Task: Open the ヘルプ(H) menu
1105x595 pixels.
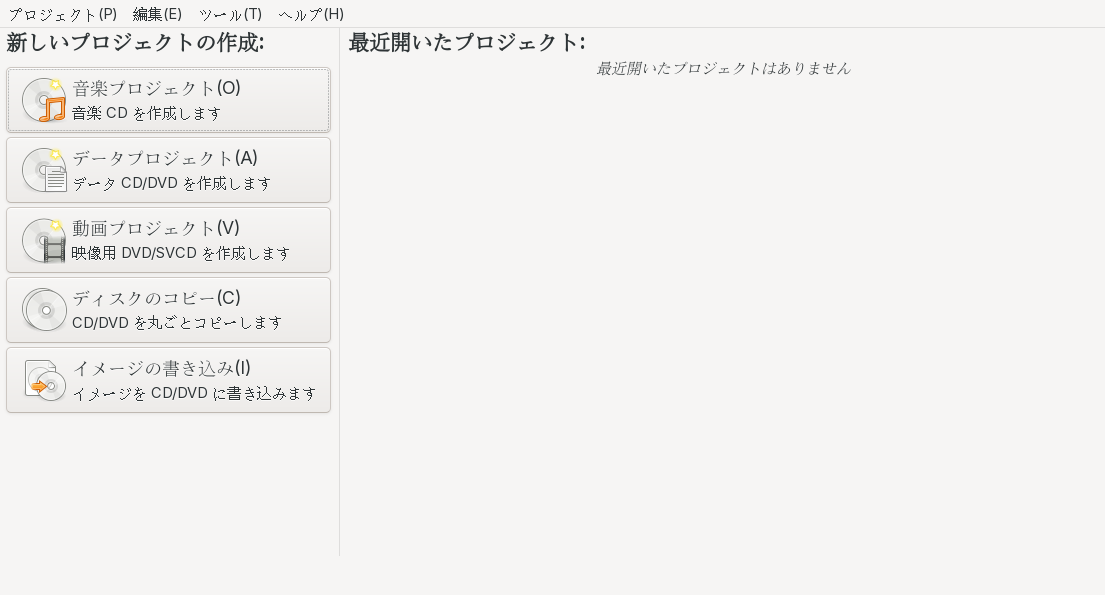Action: point(311,14)
